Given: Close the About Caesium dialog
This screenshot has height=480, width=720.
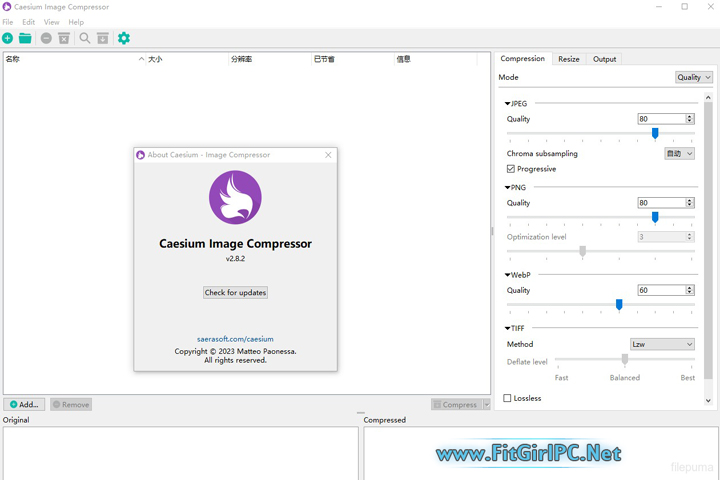Looking at the screenshot, I should tap(328, 155).
